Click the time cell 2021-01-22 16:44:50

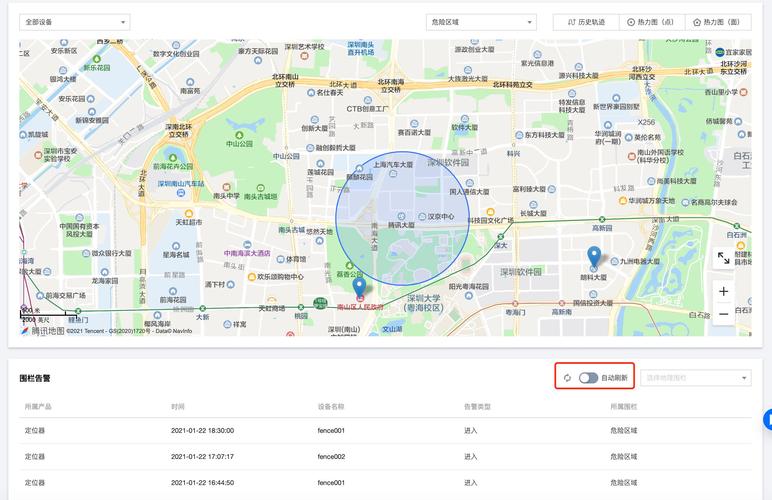[202, 483]
